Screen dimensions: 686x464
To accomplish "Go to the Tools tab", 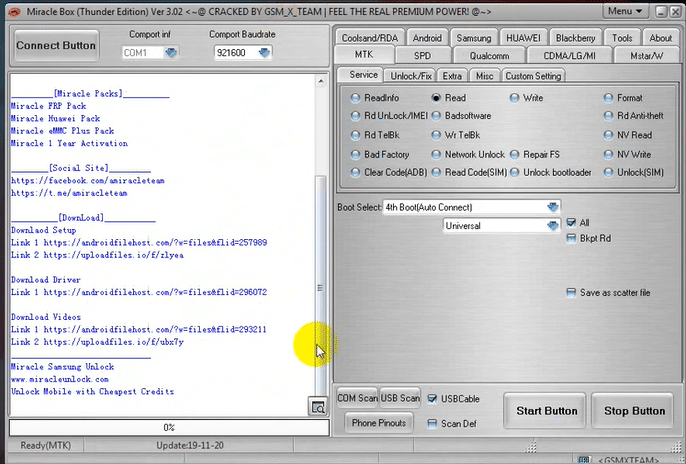I will coord(622,38).
